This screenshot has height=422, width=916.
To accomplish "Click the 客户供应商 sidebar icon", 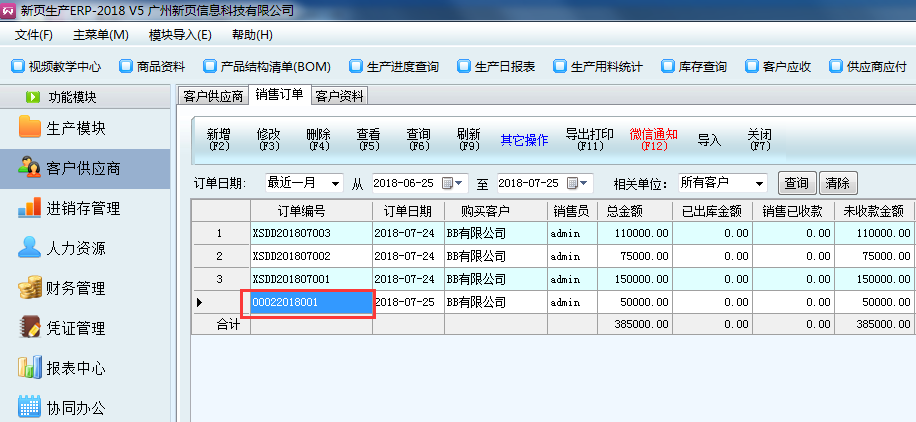I will pos(29,168).
